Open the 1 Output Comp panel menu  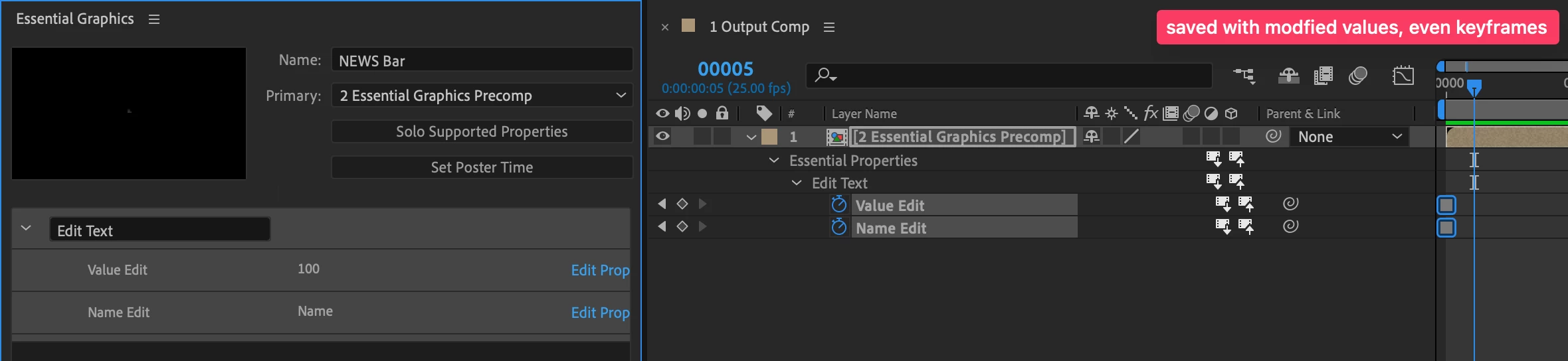(x=829, y=27)
